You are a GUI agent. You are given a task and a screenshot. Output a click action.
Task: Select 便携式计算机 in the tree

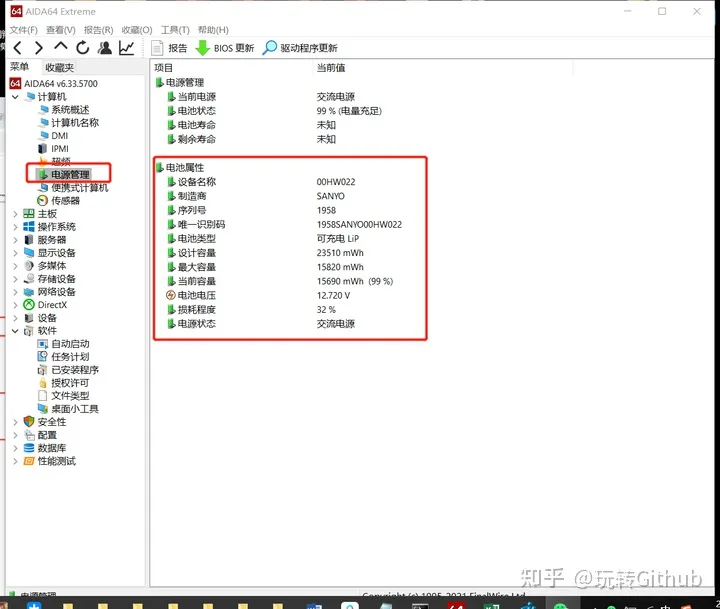(73, 188)
